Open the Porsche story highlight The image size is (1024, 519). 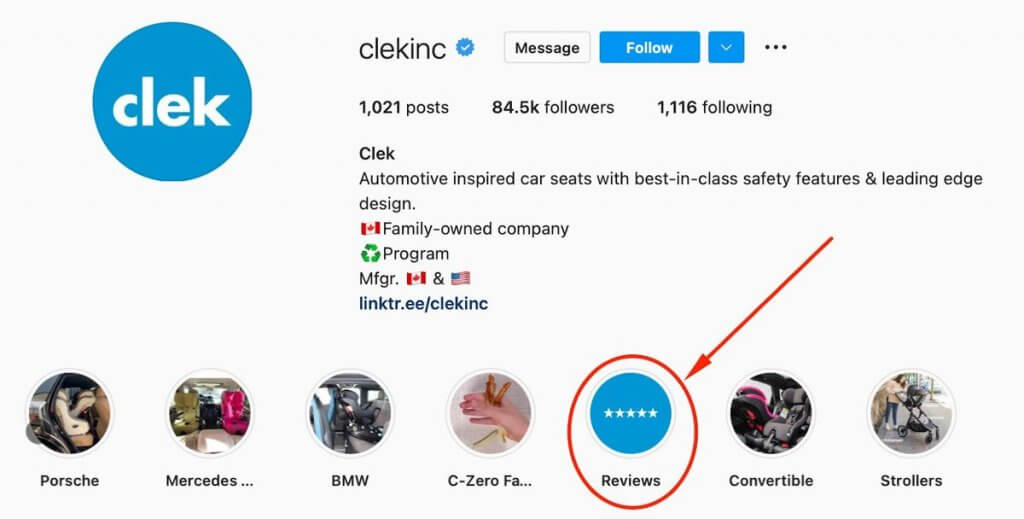click(70, 413)
